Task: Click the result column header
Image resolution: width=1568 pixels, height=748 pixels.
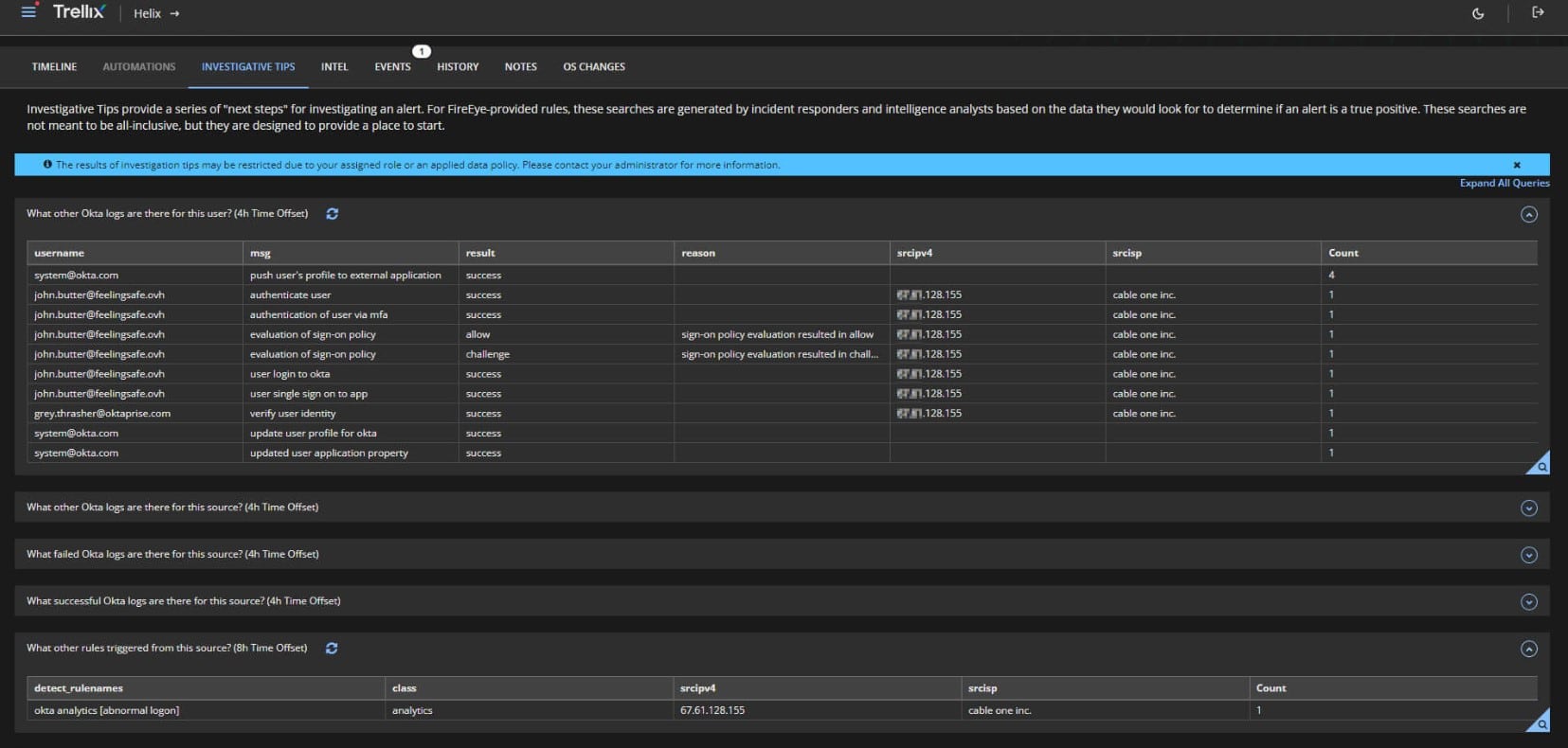Action: point(567,253)
